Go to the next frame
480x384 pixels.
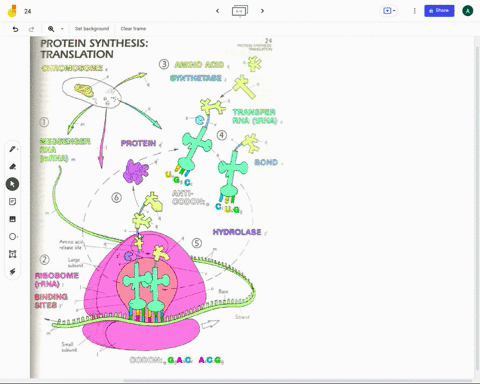[262, 11]
